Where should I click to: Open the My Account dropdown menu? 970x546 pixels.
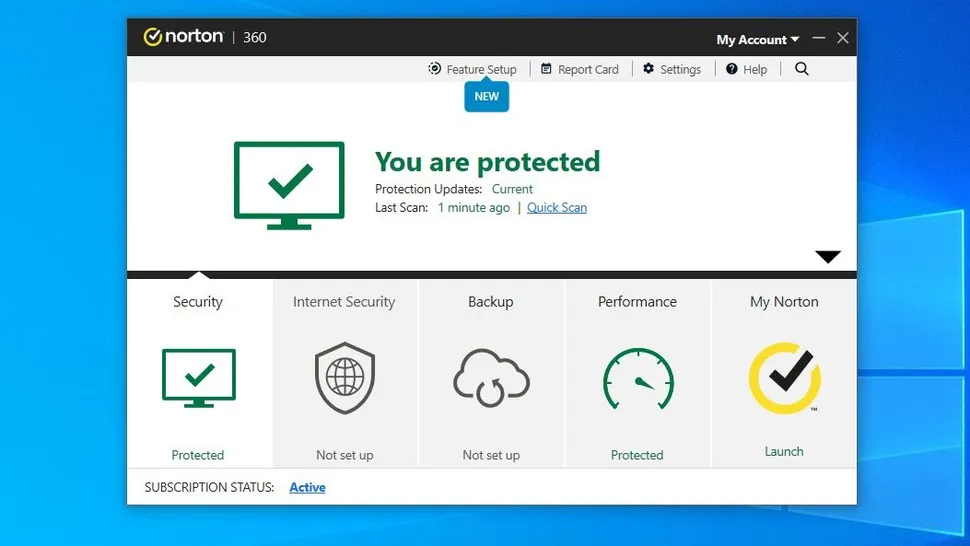[757, 40]
